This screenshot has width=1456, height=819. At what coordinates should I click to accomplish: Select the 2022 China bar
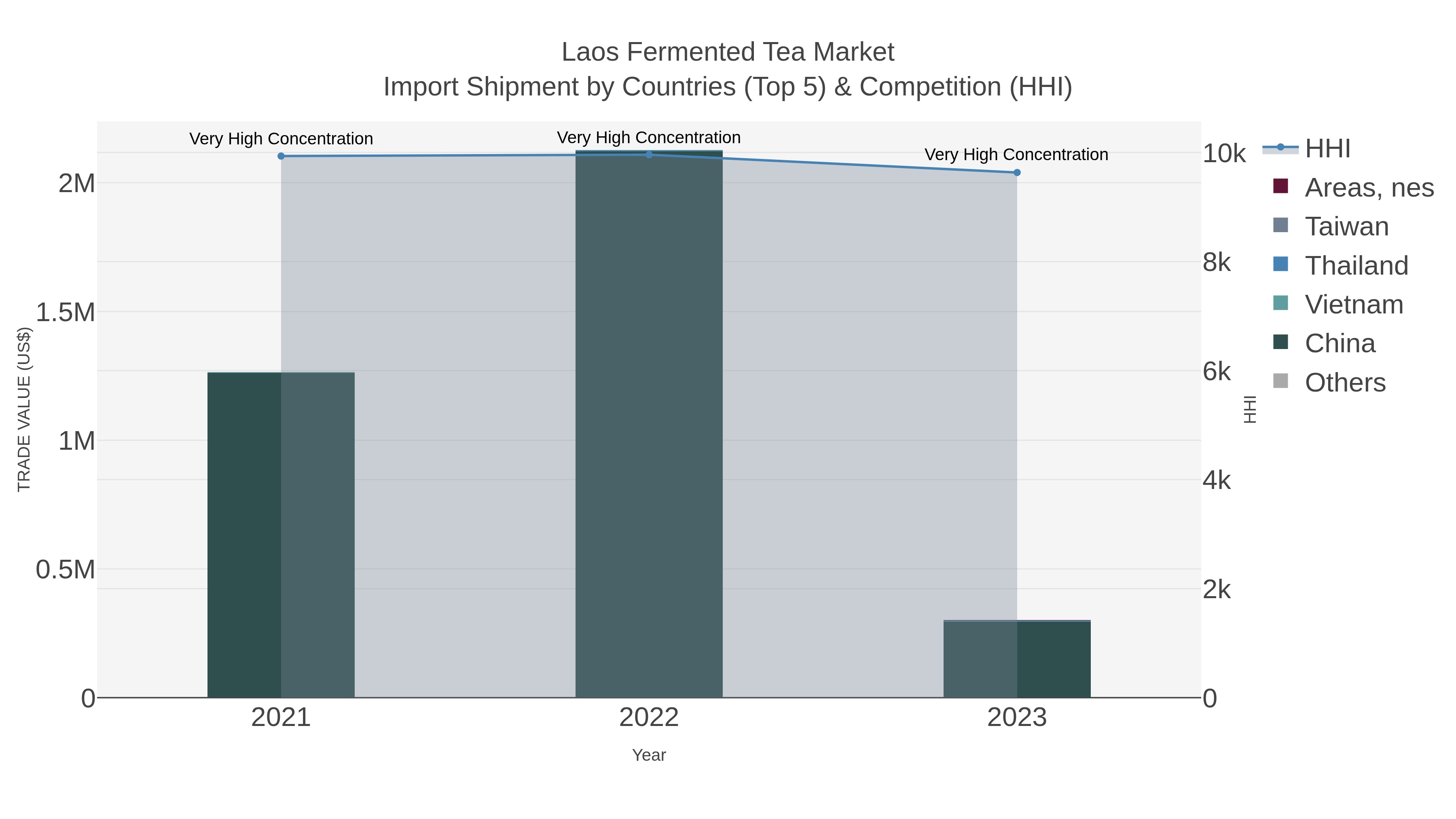(649, 424)
